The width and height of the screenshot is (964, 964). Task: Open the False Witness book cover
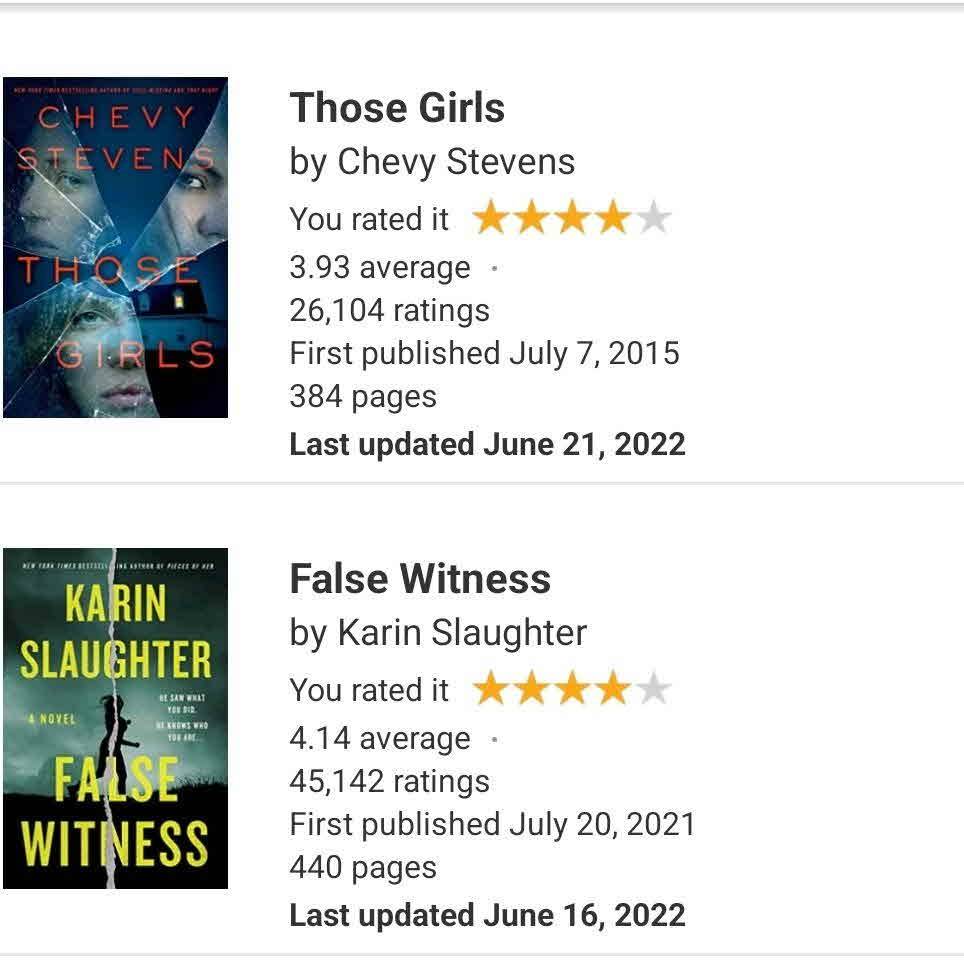[115, 718]
